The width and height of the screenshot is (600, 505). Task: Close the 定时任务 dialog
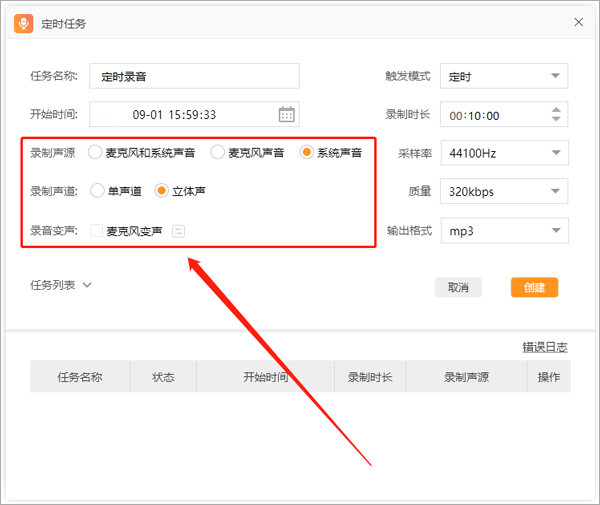pyautogui.click(x=579, y=22)
